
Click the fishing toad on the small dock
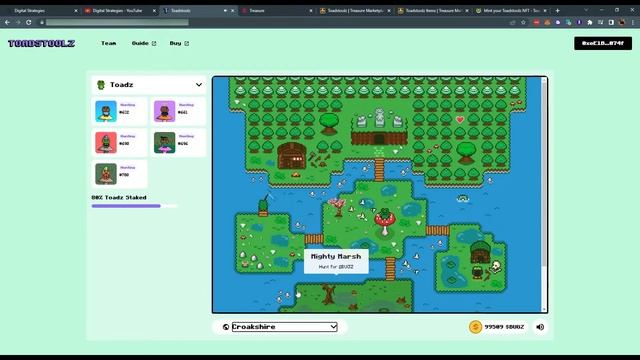pos(264,205)
